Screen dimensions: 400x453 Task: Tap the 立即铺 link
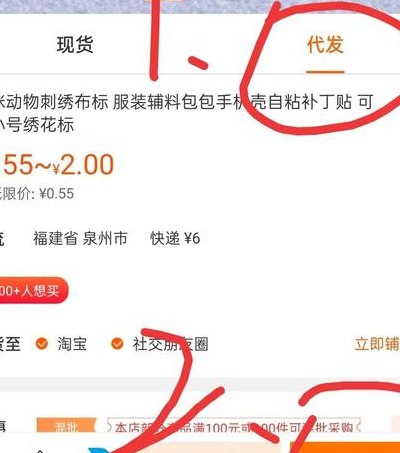point(377,344)
